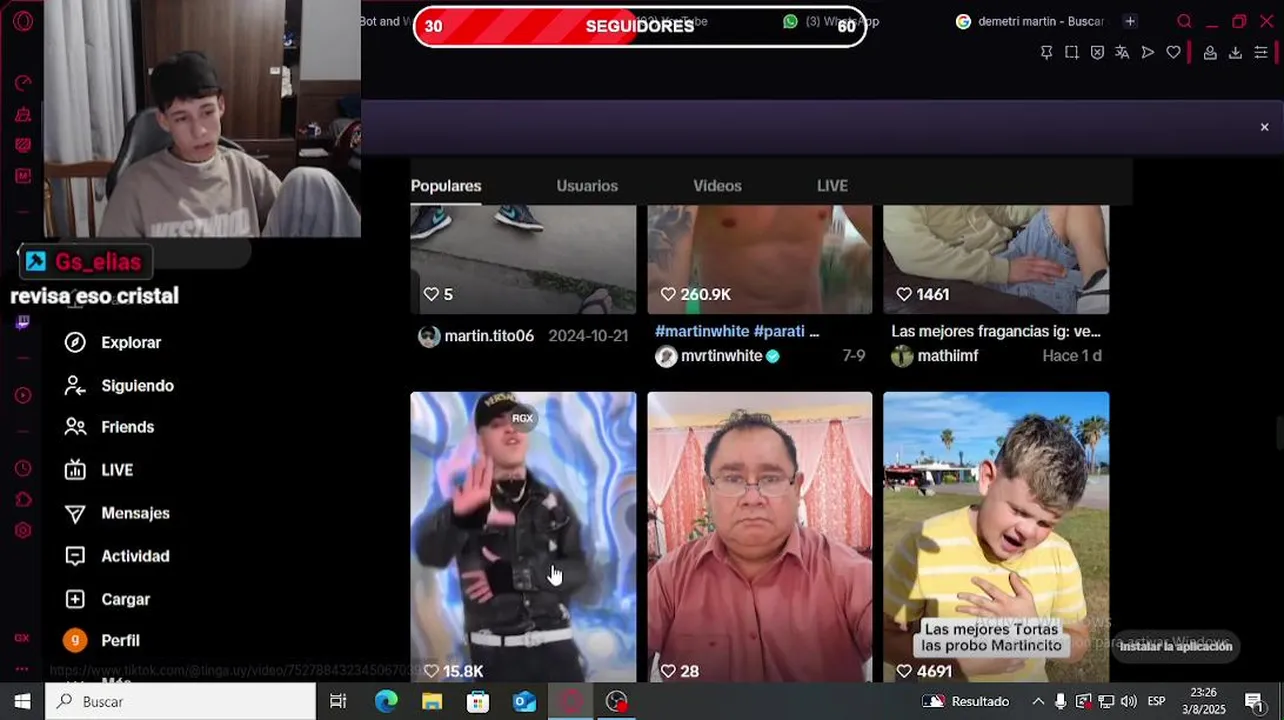Open Settings gear icon in sidebar
This screenshot has width=1284, height=720.
point(23,530)
